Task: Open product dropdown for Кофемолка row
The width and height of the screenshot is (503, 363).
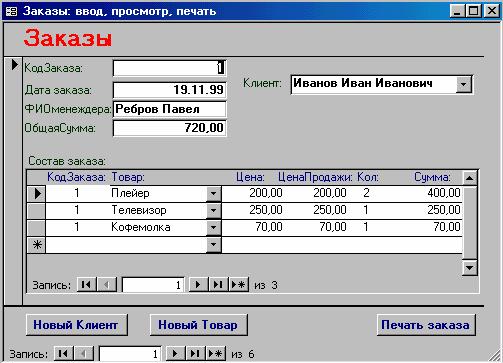Action: tap(213, 227)
